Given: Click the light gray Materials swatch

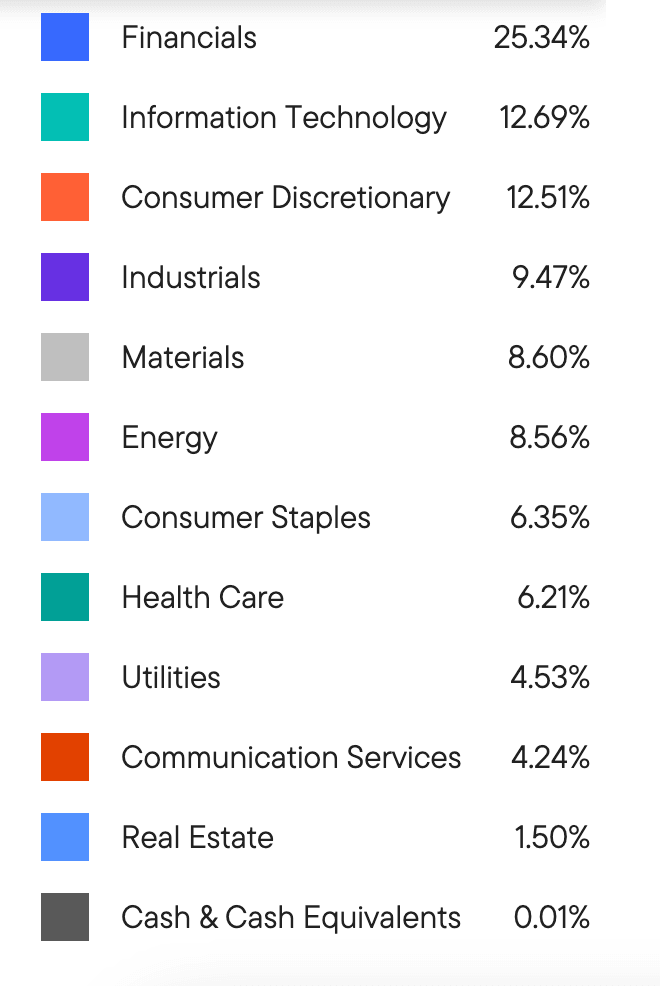Looking at the screenshot, I should [65, 357].
